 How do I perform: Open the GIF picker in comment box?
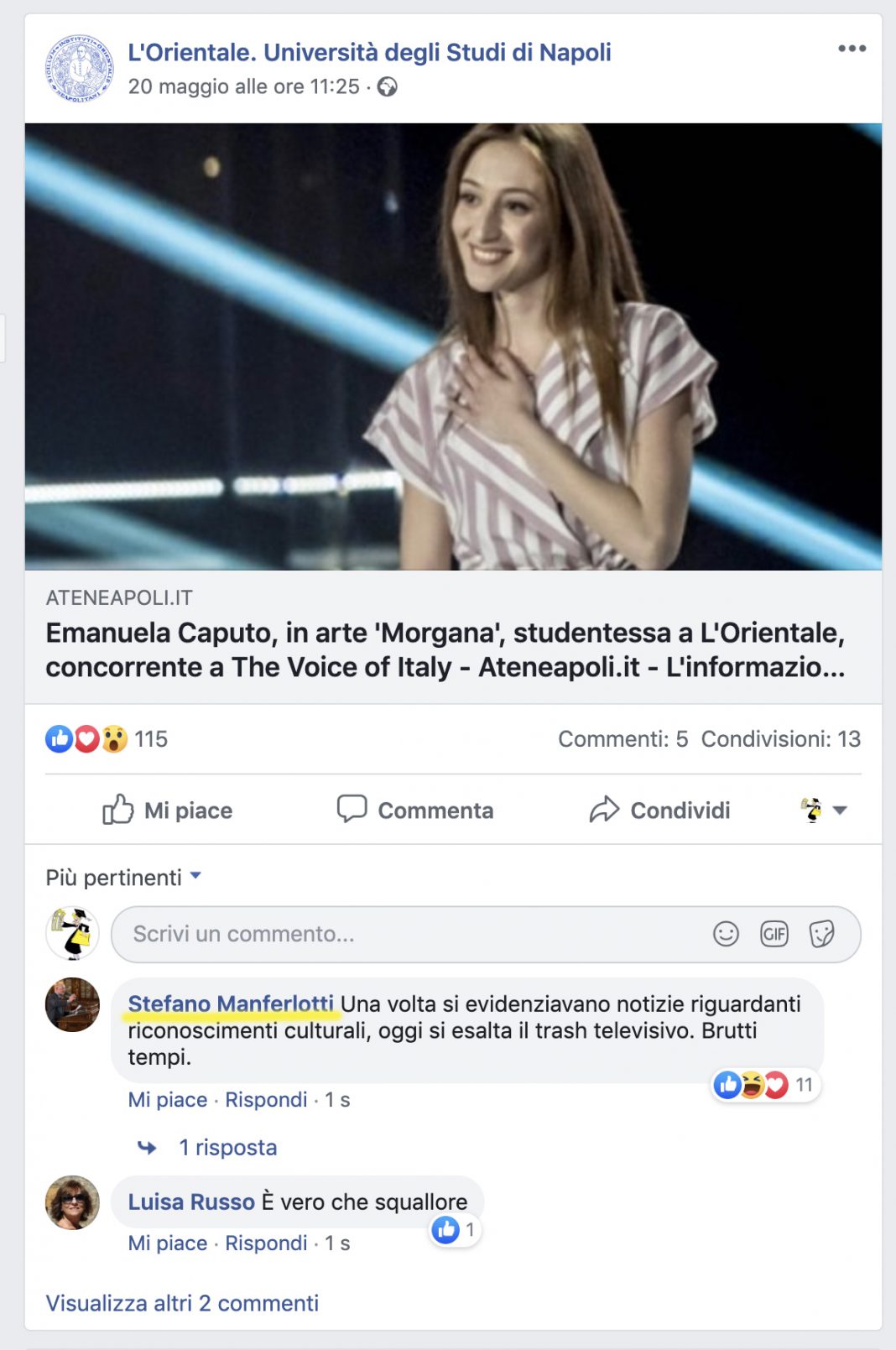[774, 934]
